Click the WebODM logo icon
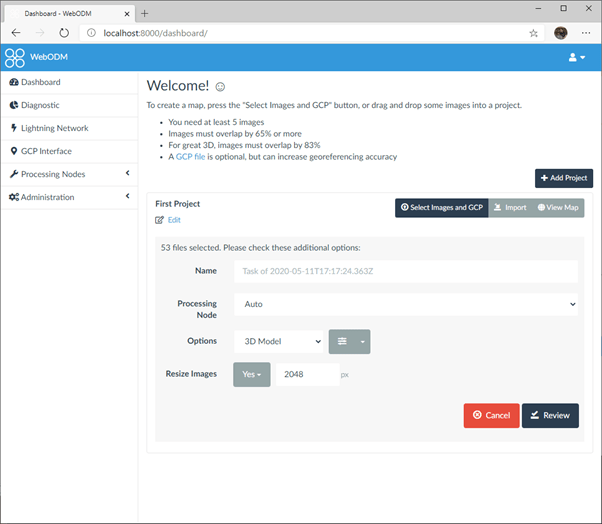 pyautogui.click(x=15, y=57)
